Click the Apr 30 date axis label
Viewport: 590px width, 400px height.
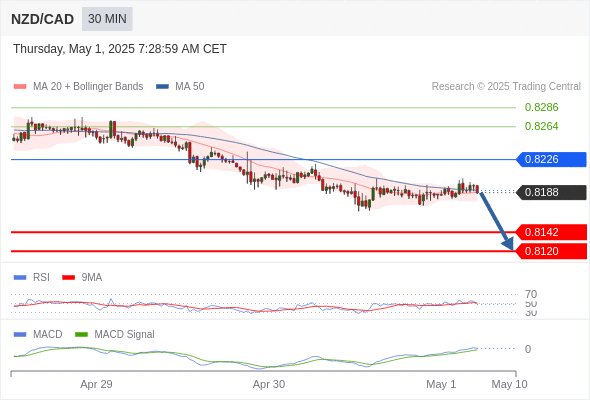(x=269, y=384)
